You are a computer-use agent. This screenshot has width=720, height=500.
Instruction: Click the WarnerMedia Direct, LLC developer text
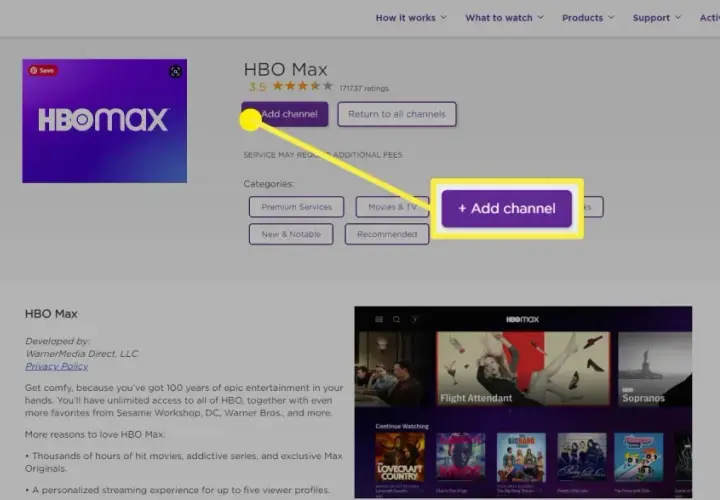tap(81, 354)
